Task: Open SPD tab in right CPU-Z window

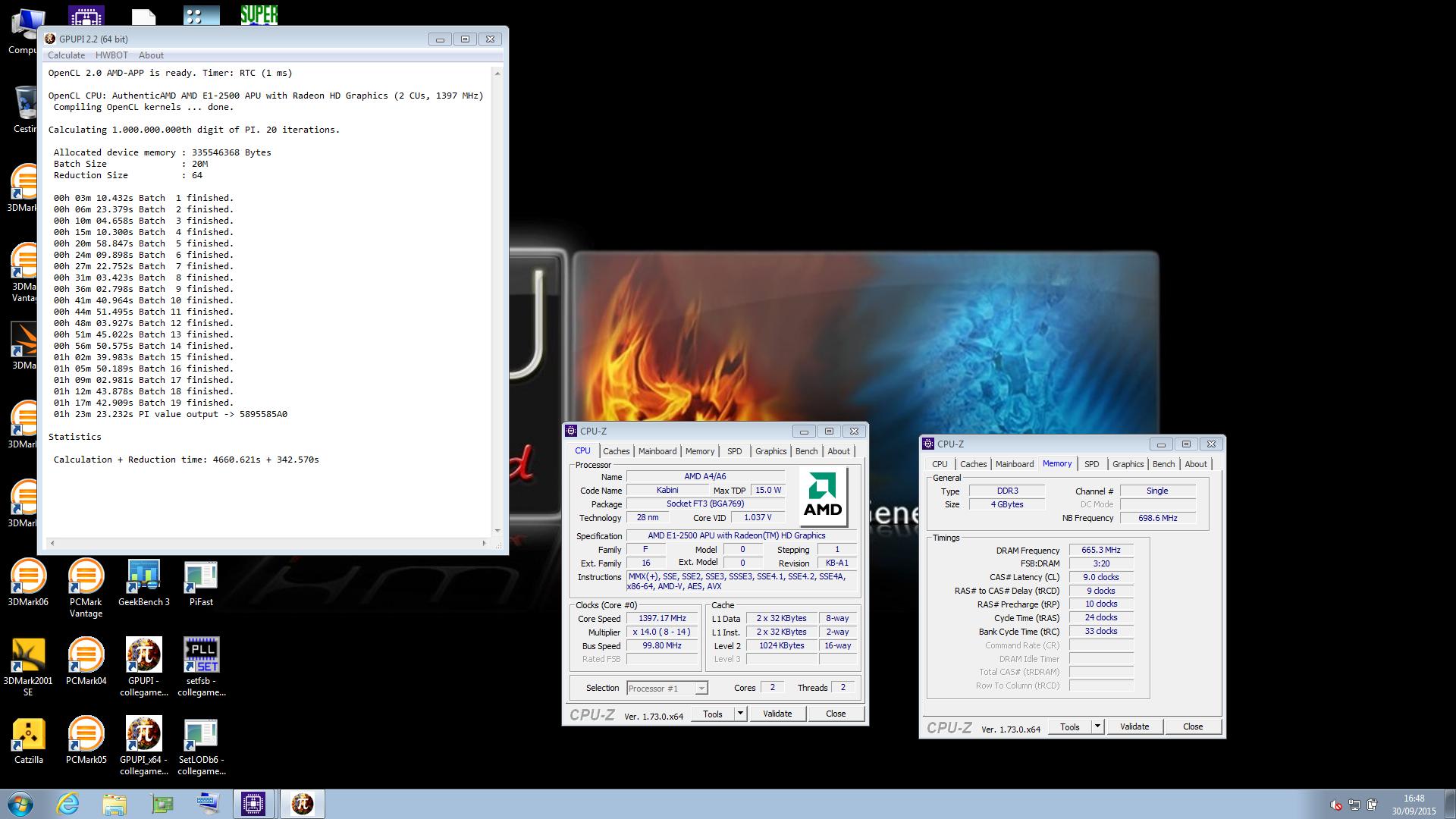Action: tap(1092, 464)
